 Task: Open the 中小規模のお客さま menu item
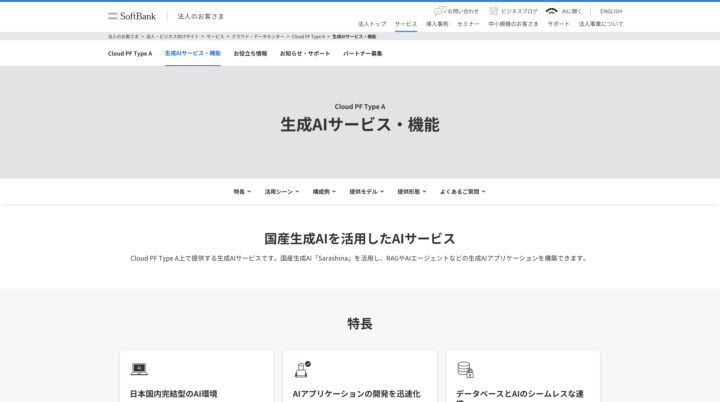513,24
